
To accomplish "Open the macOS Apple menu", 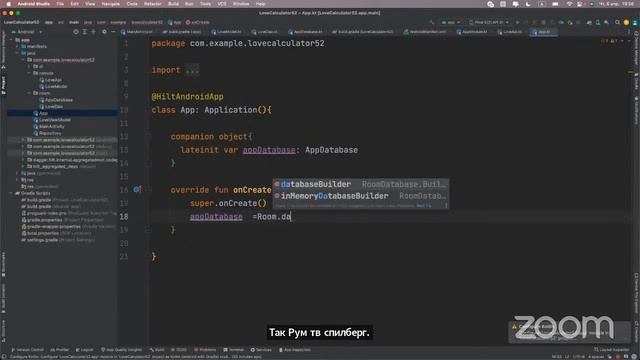I will pyautogui.click(x=8, y=4).
